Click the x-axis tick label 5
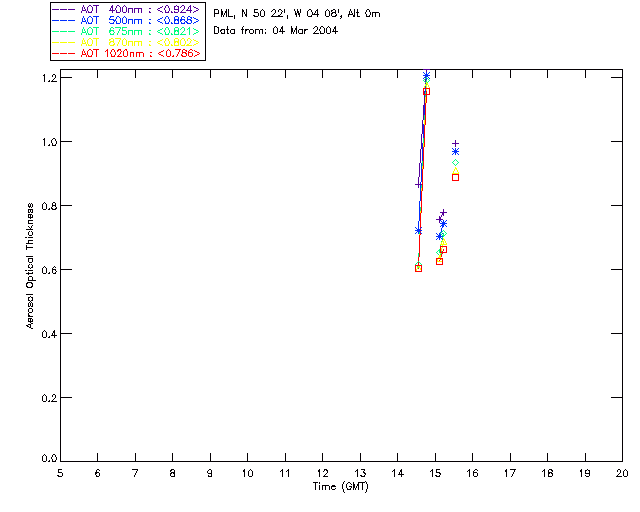640x512 pixels. click(60, 473)
